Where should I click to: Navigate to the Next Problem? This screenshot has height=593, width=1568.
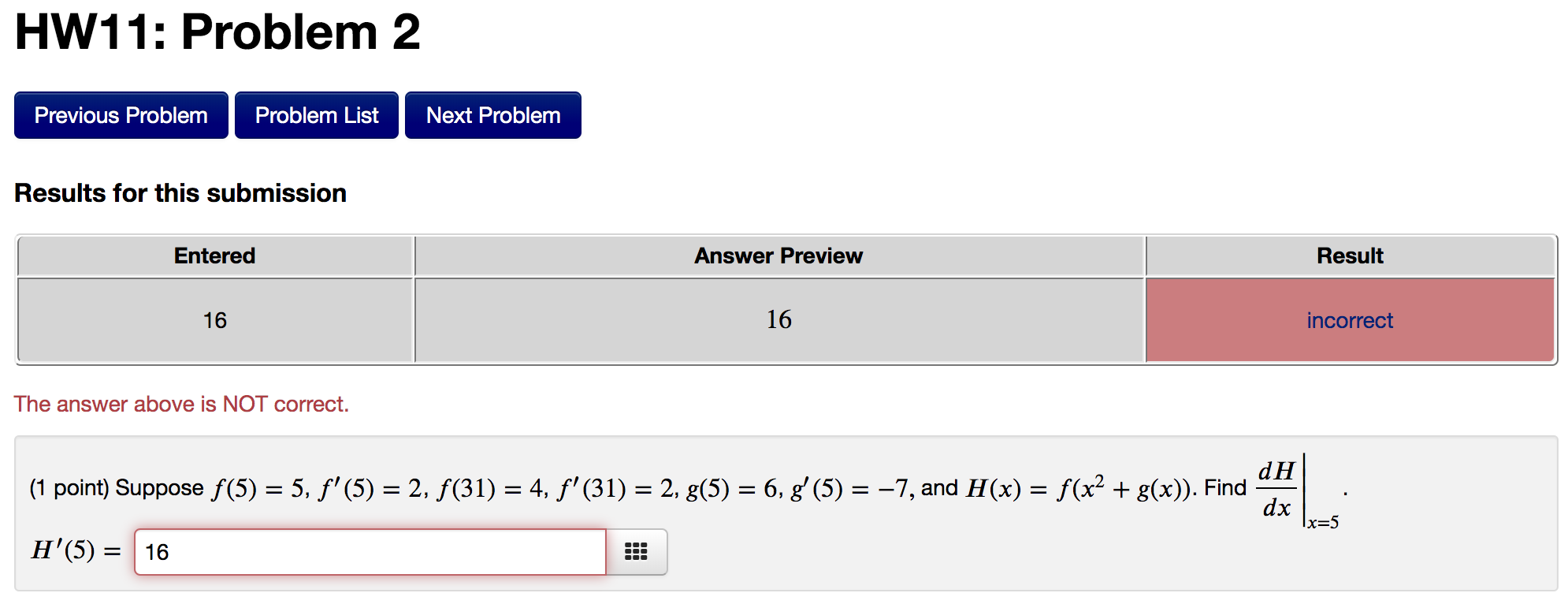pos(492,114)
